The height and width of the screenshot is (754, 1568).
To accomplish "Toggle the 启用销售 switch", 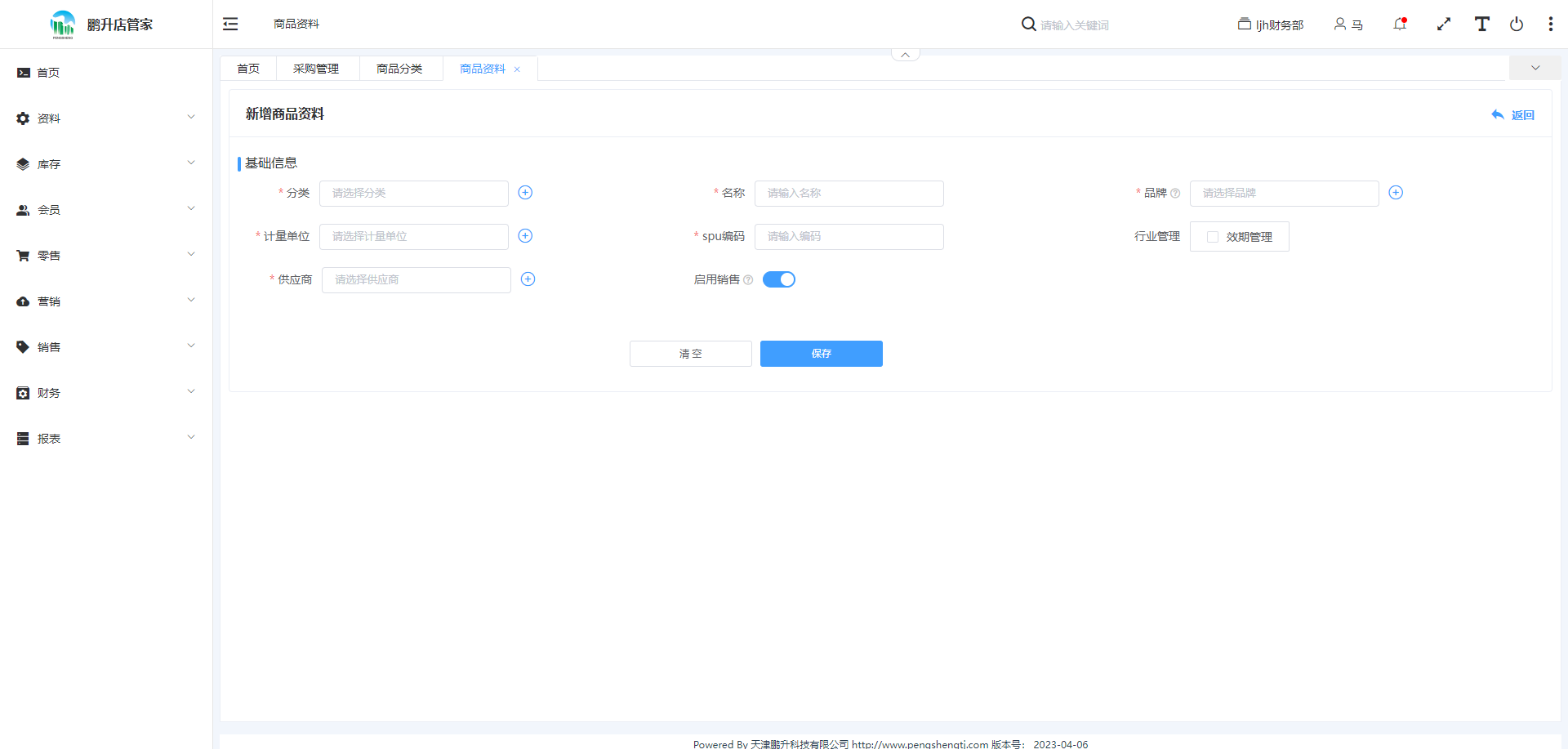I will tap(779, 279).
